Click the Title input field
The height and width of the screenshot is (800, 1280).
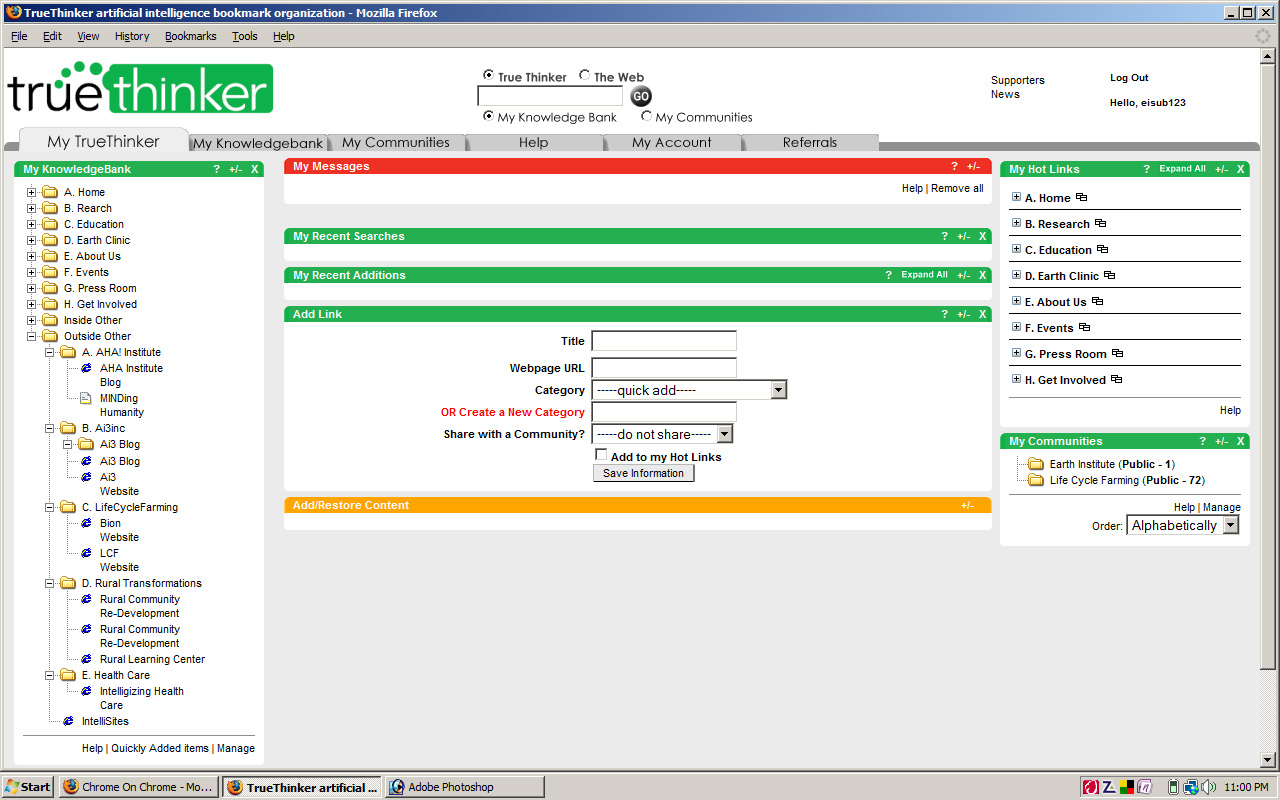click(x=664, y=341)
